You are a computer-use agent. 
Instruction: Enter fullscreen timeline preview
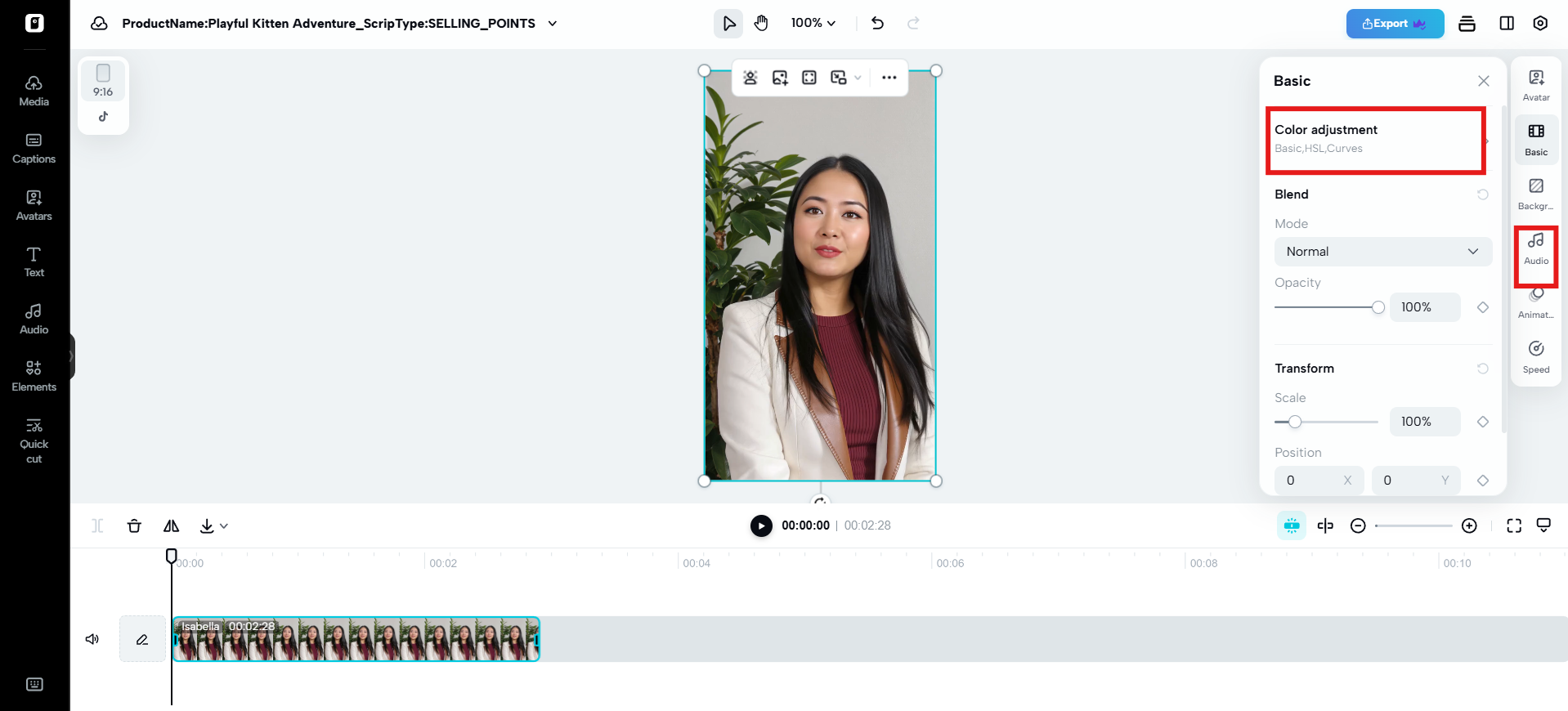point(1513,525)
